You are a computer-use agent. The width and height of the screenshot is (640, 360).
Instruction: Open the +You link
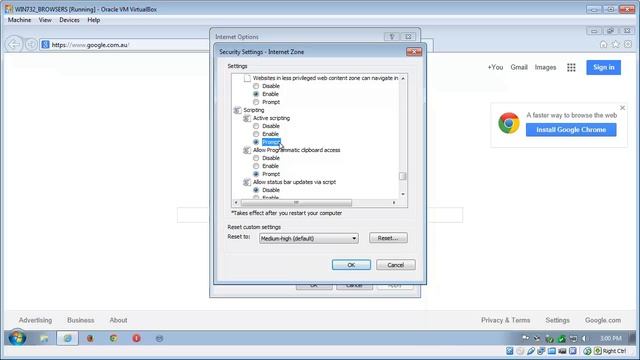click(495, 67)
